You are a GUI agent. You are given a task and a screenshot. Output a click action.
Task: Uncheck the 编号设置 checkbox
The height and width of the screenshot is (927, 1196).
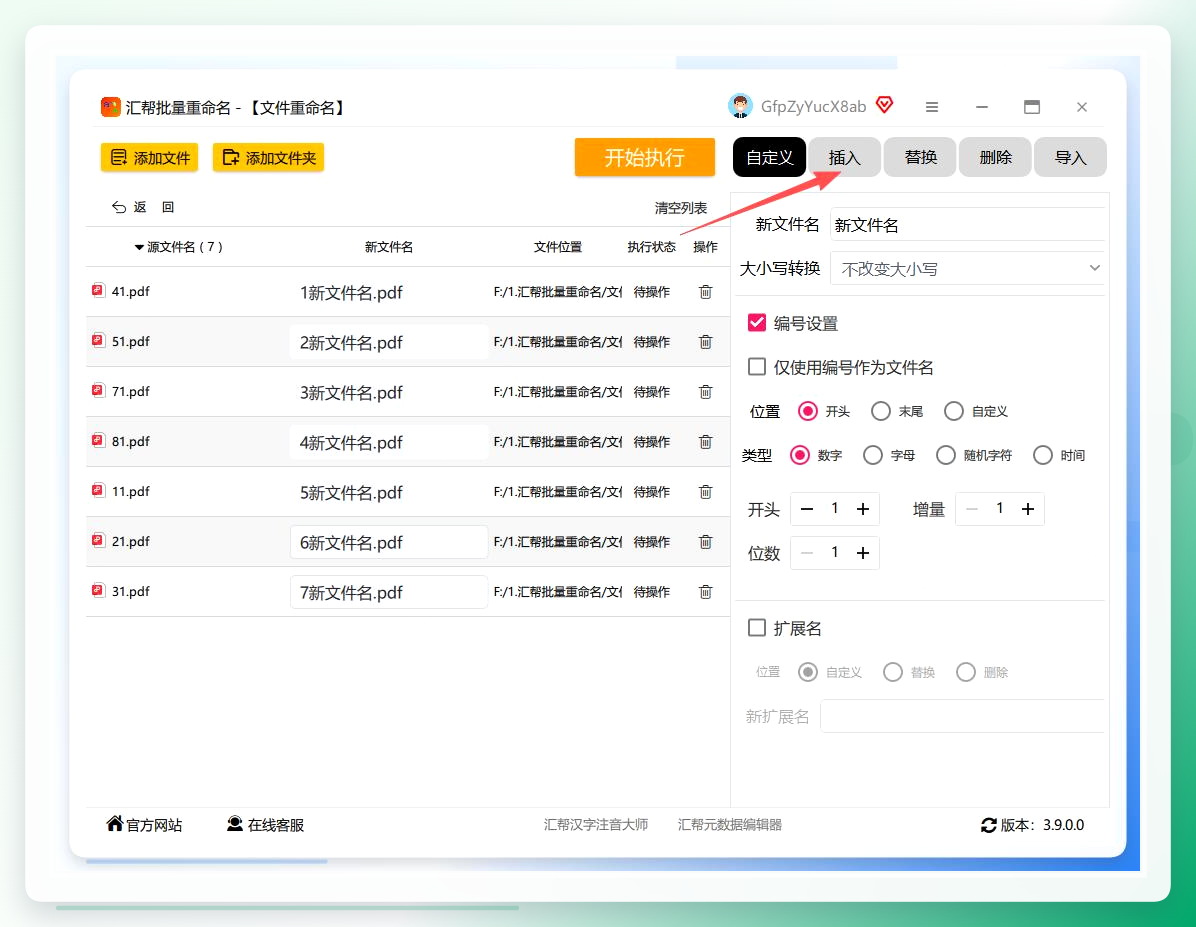[757, 323]
